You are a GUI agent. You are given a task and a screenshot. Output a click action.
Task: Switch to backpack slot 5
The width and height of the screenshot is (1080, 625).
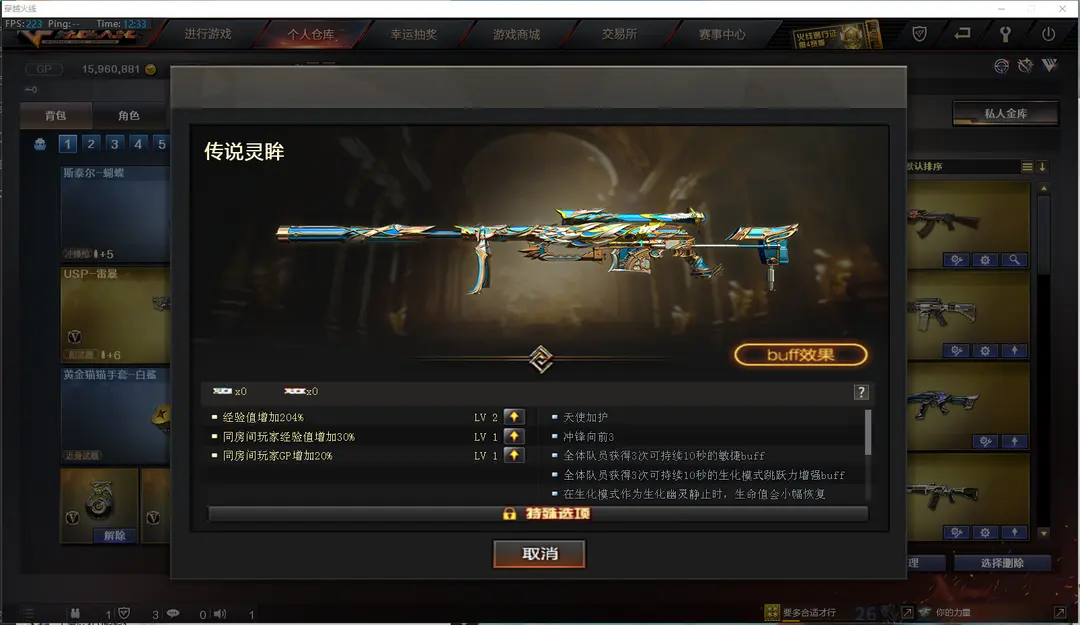161,144
